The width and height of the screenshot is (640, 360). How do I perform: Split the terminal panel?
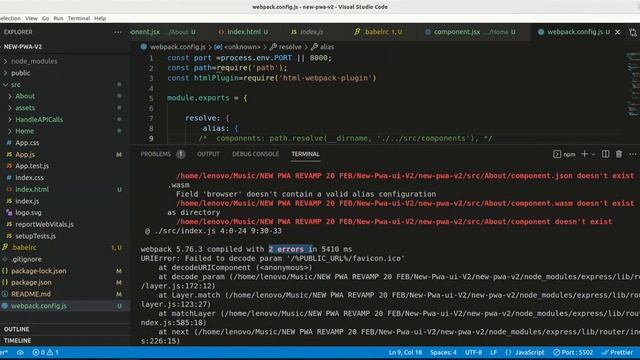[x=606, y=154]
